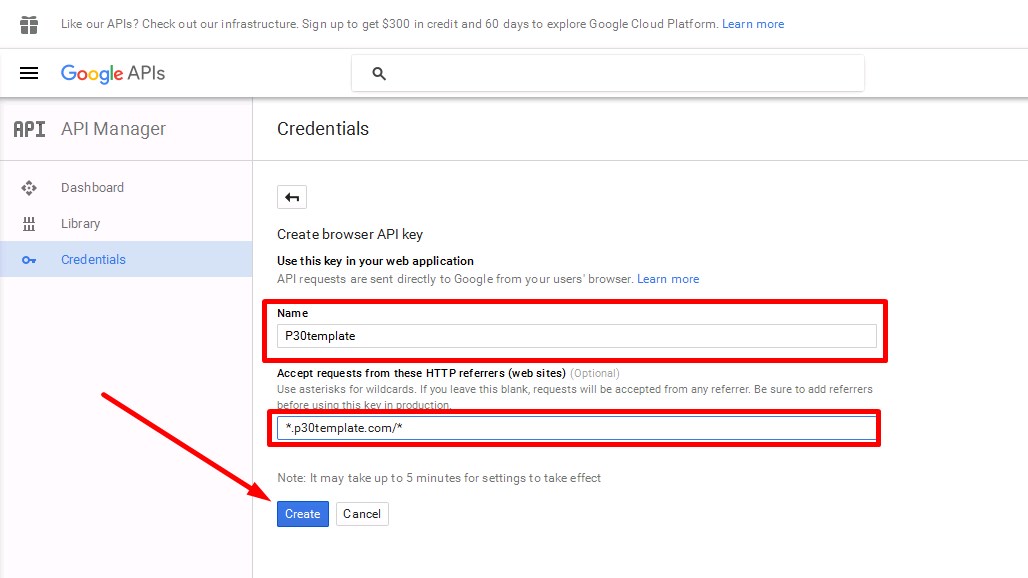The height and width of the screenshot is (578, 1028).
Task: Select Credentials in the sidebar
Action: [x=126, y=260]
